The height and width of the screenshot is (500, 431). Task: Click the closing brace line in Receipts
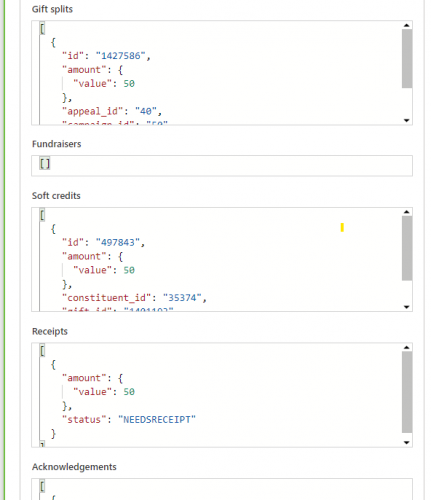point(53,434)
